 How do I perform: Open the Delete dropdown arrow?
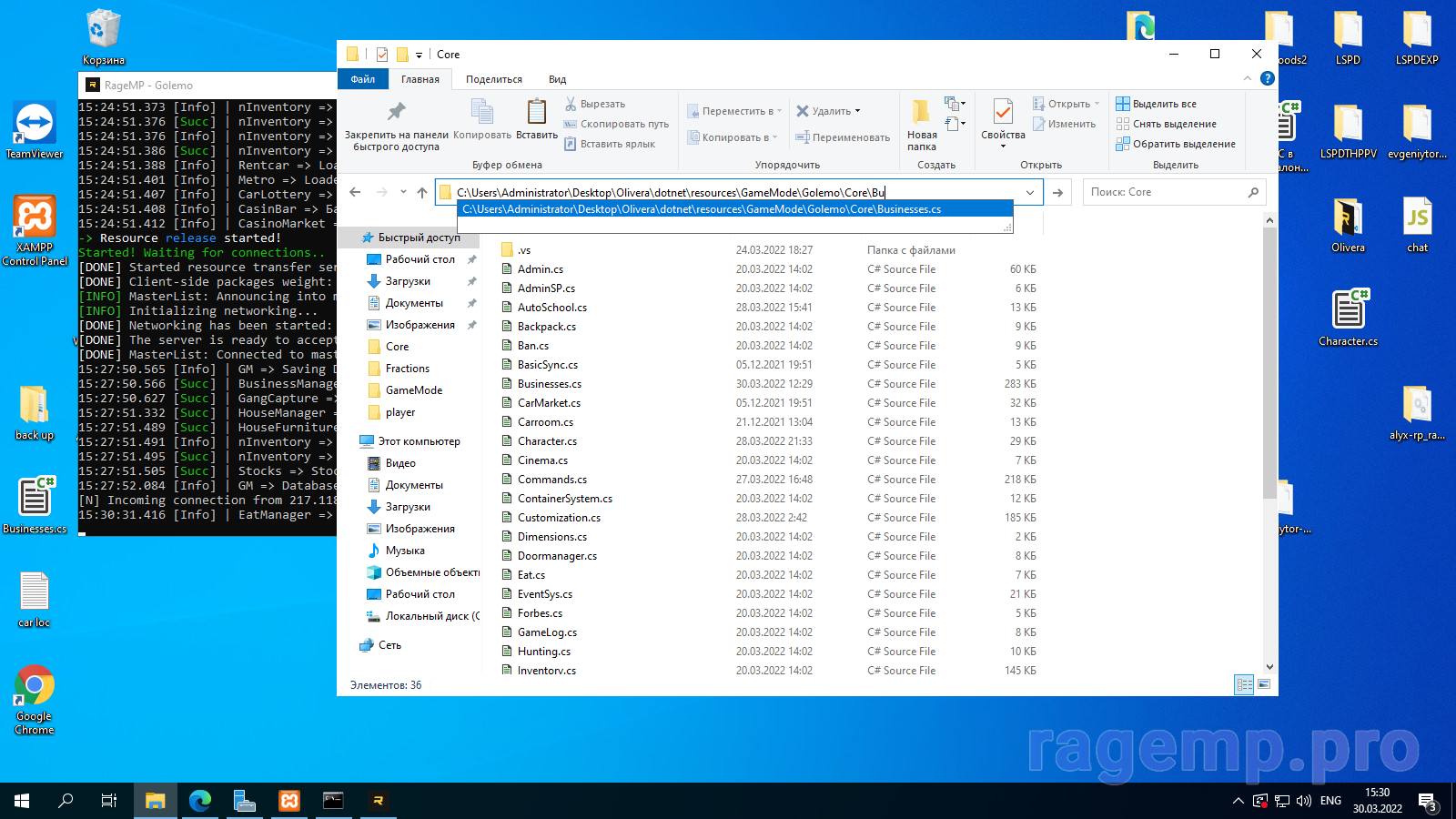(857, 111)
